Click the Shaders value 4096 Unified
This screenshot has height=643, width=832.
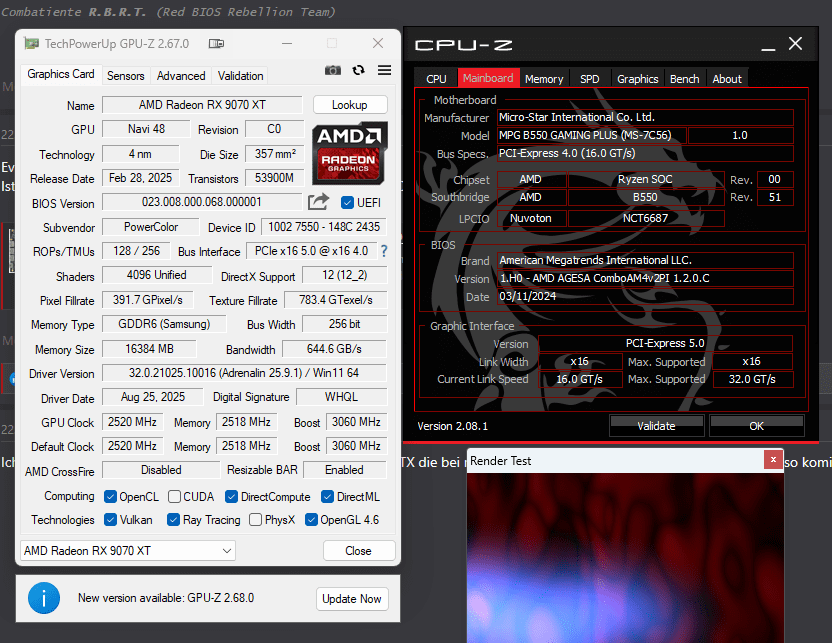pos(157,275)
